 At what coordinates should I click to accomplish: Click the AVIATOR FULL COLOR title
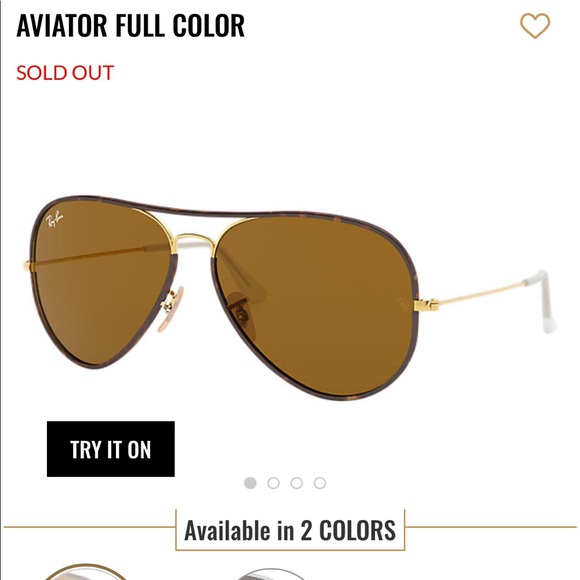(130, 26)
